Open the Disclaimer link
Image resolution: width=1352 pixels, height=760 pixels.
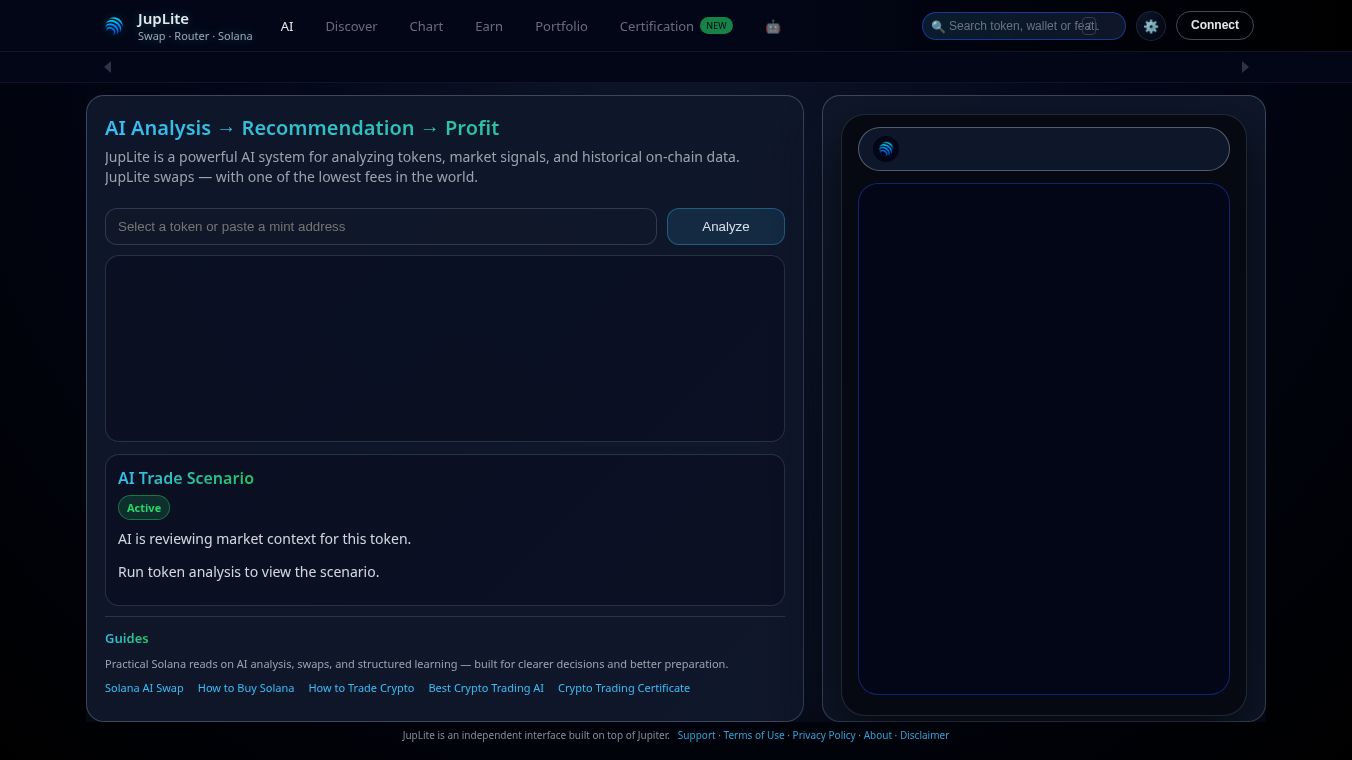tap(924, 735)
